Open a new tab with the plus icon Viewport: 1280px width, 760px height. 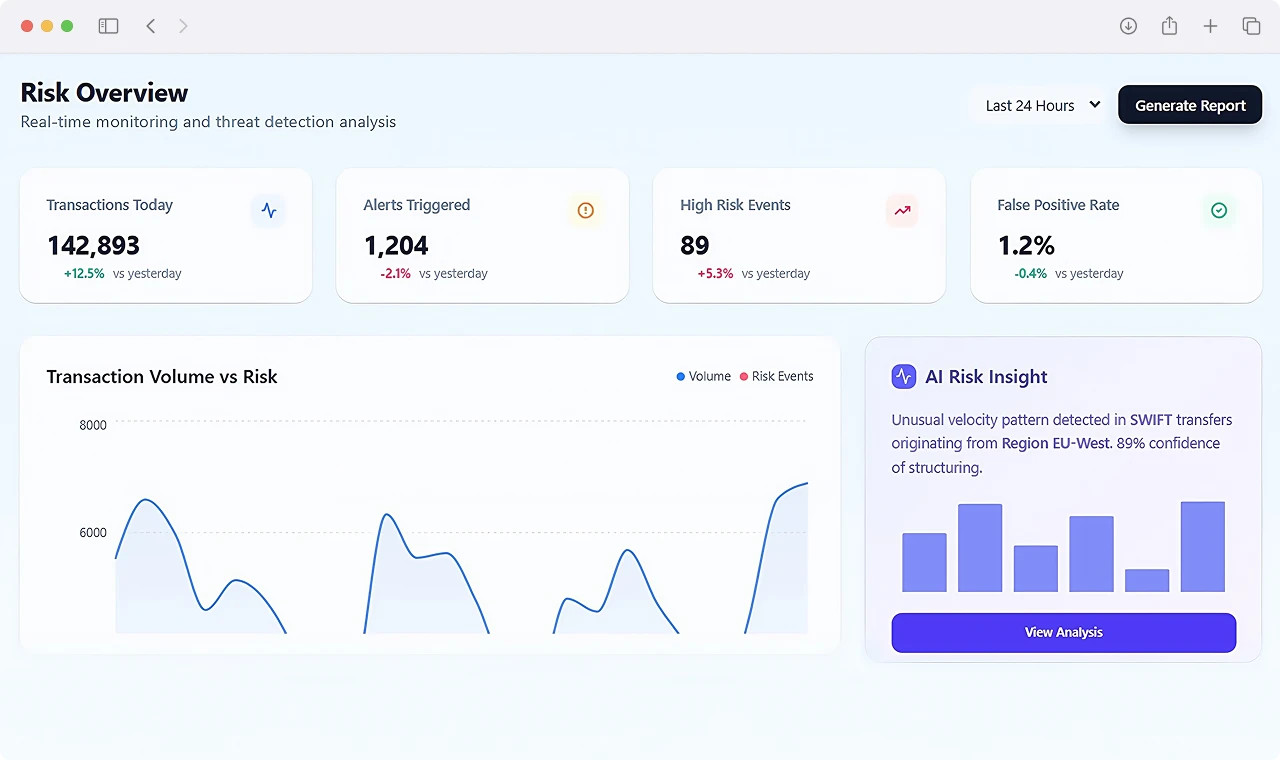click(1210, 26)
